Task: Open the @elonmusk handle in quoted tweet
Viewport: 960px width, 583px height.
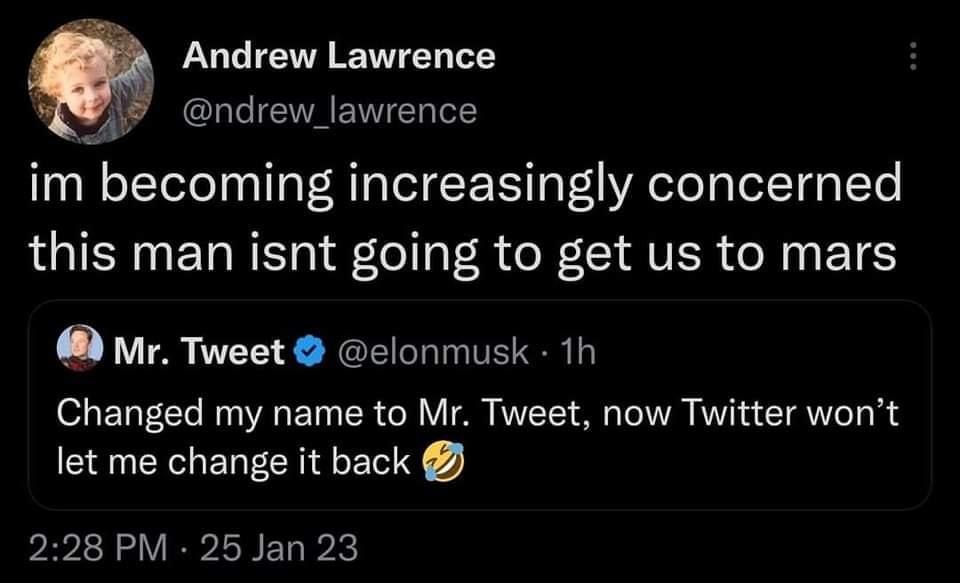Action: point(434,351)
